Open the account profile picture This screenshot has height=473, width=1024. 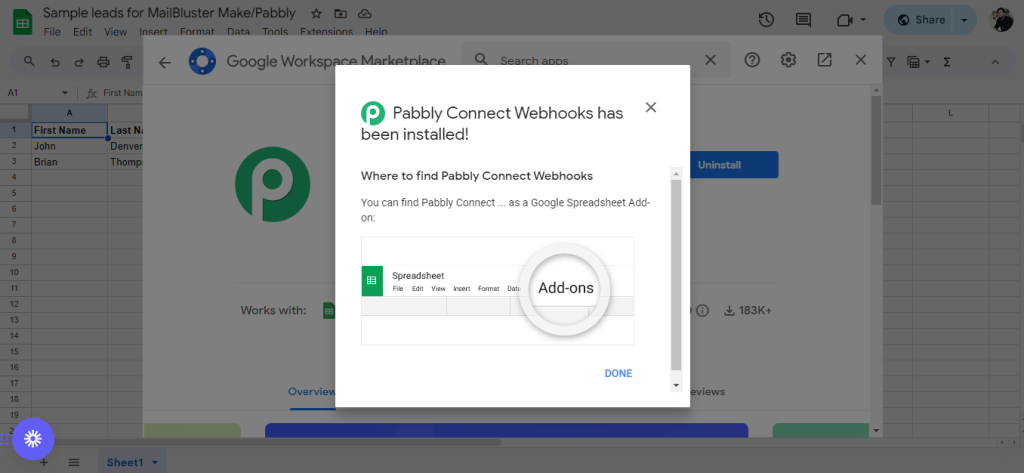(1001, 20)
